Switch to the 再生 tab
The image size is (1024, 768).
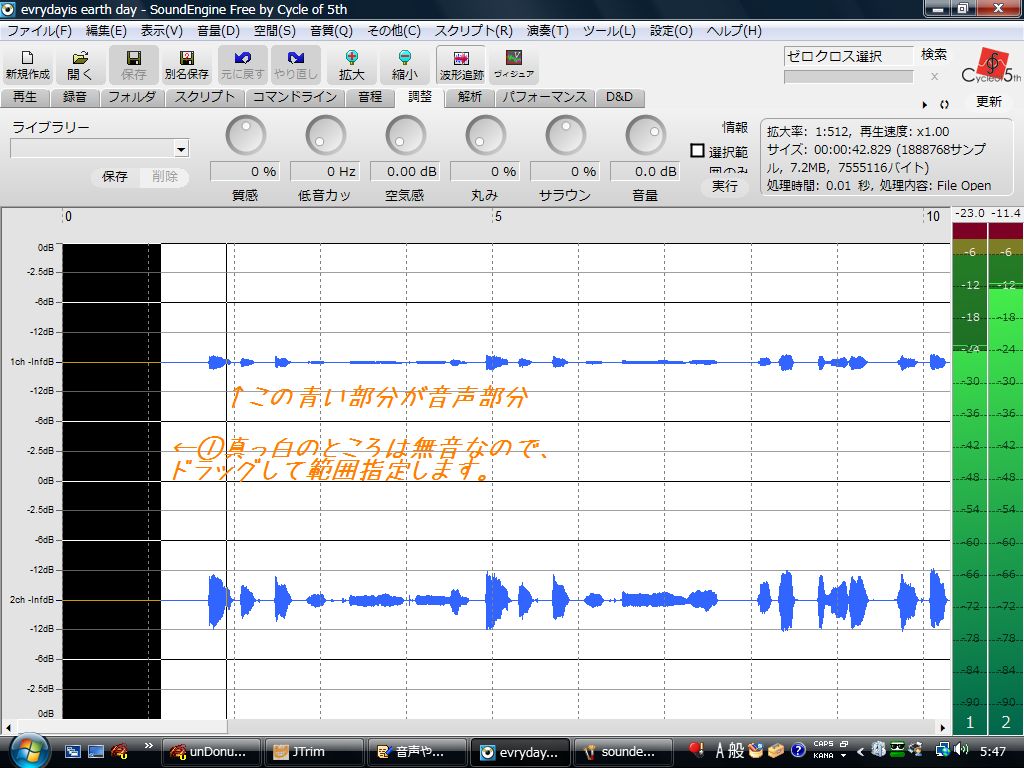[25, 97]
